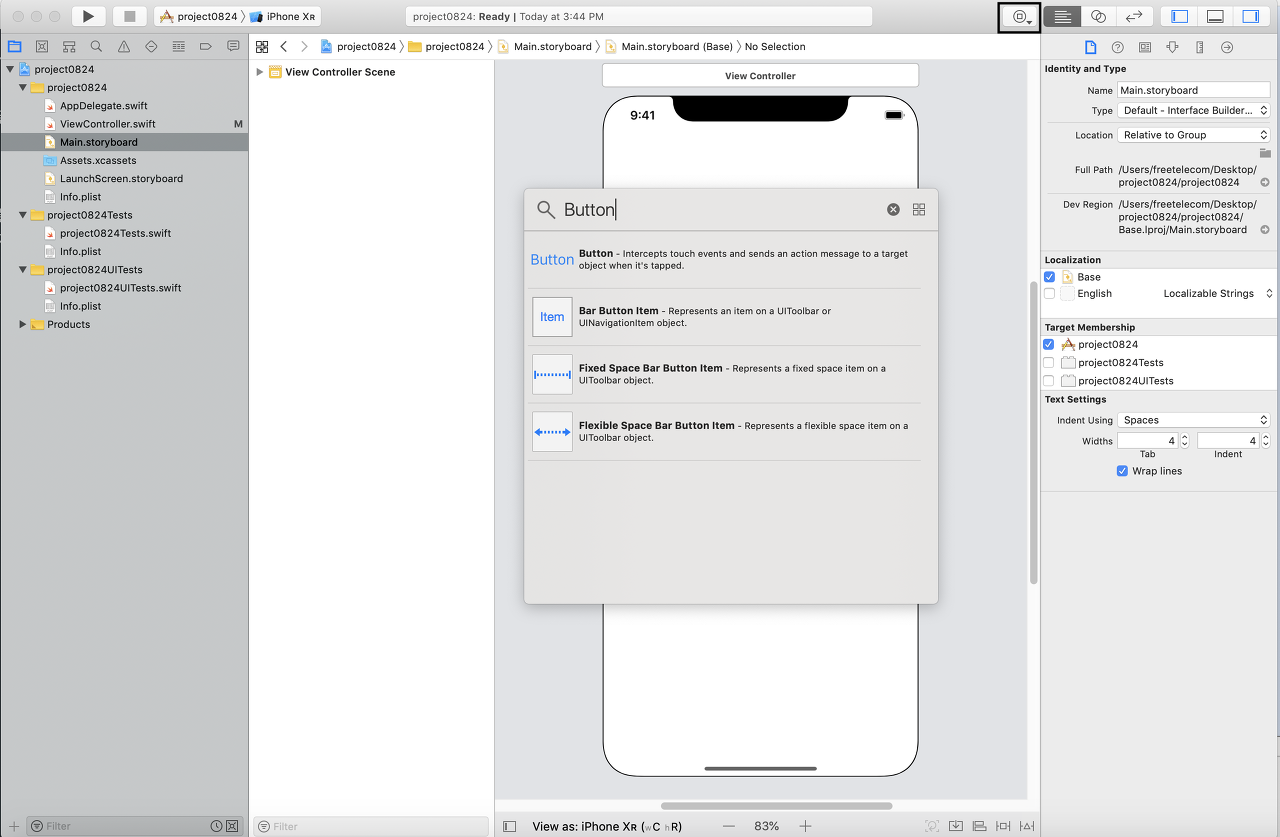Image resolution: width=1280 pixels, height=837 pixels.
Task: Open the Indent Using dropdown
Action: (x=1194, y=420)
